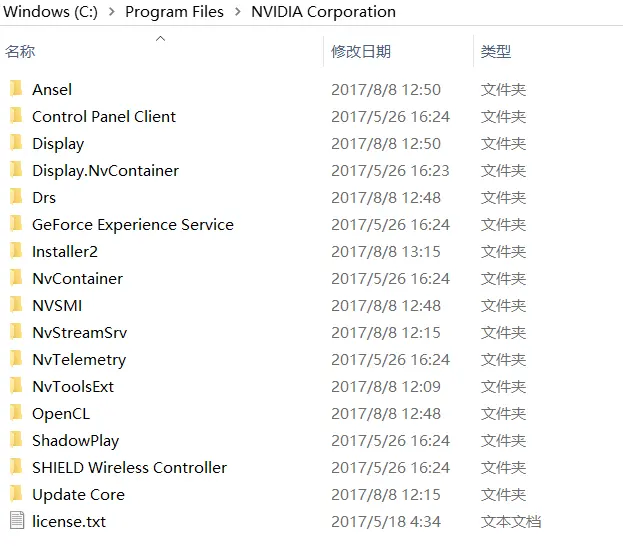The width and height of the screenshot is (623, 546).
Task: Click the OpenCL folder name
Action: [61, 414]
